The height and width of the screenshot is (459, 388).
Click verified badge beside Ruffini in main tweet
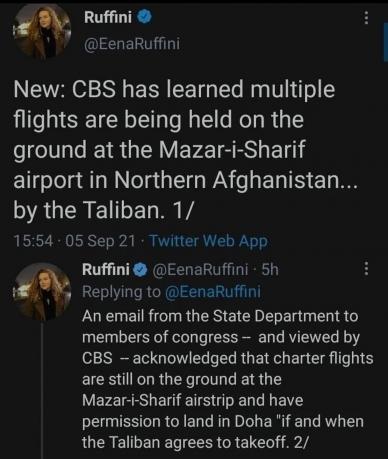pyautogui.click(x=145, y=16)
